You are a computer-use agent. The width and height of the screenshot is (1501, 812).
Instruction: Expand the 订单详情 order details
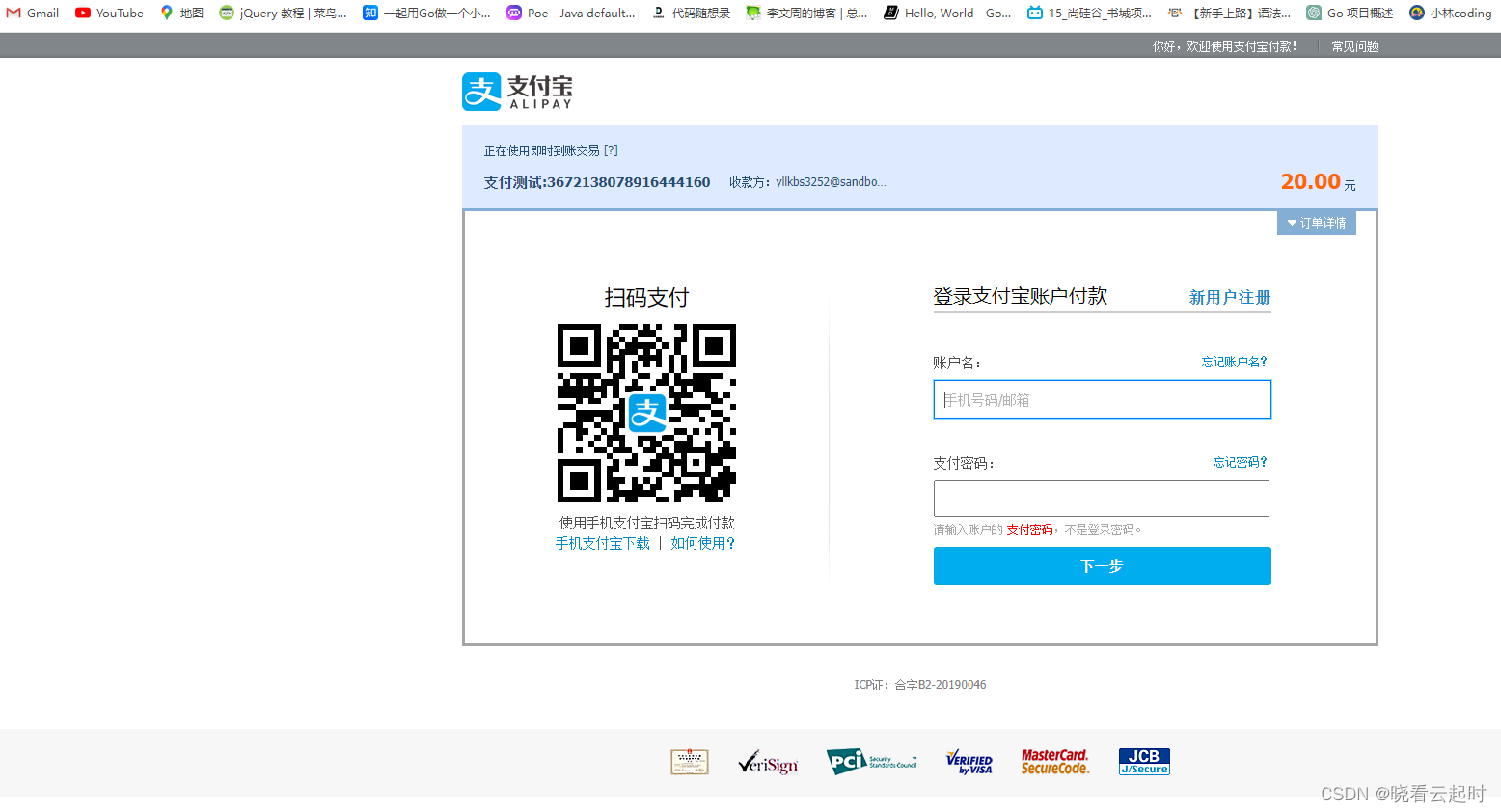pos(1317,223)
